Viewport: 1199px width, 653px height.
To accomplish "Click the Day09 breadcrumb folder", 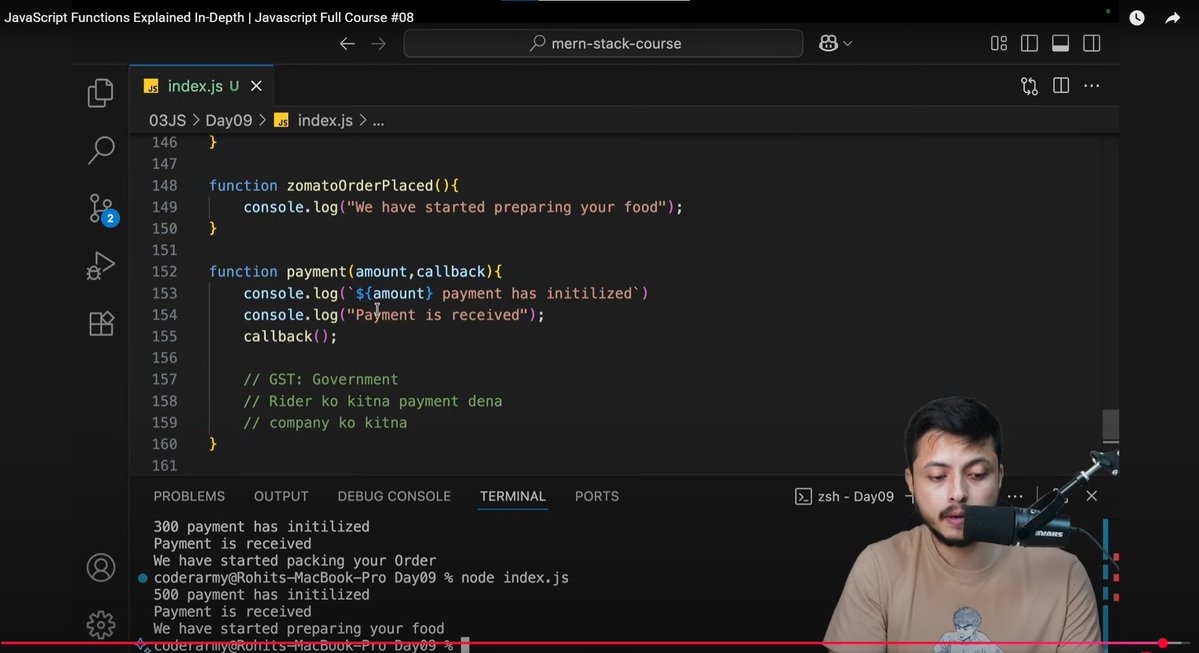I will 229,120.
